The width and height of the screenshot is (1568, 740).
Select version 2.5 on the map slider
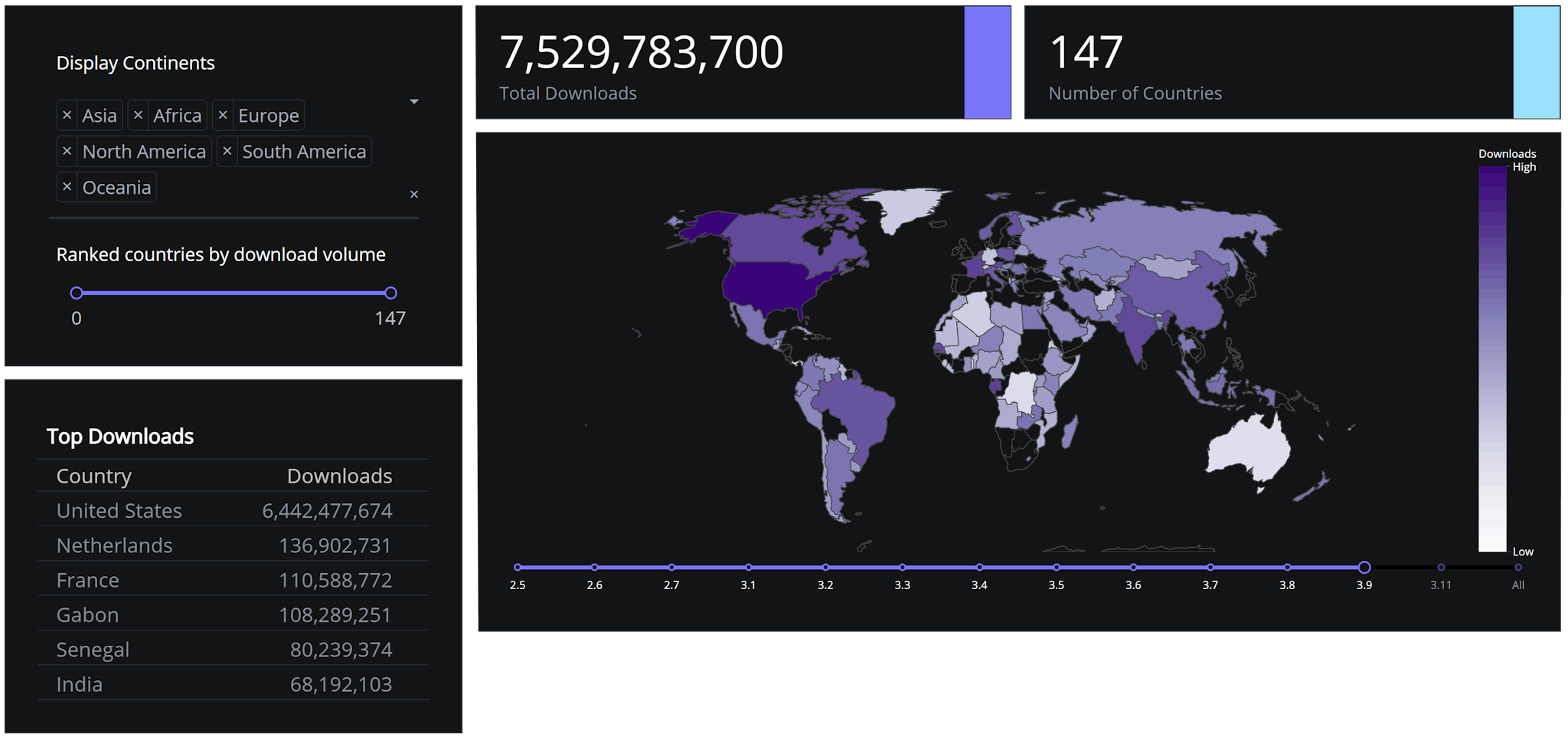pyautogui.click(x=518, y=568)
